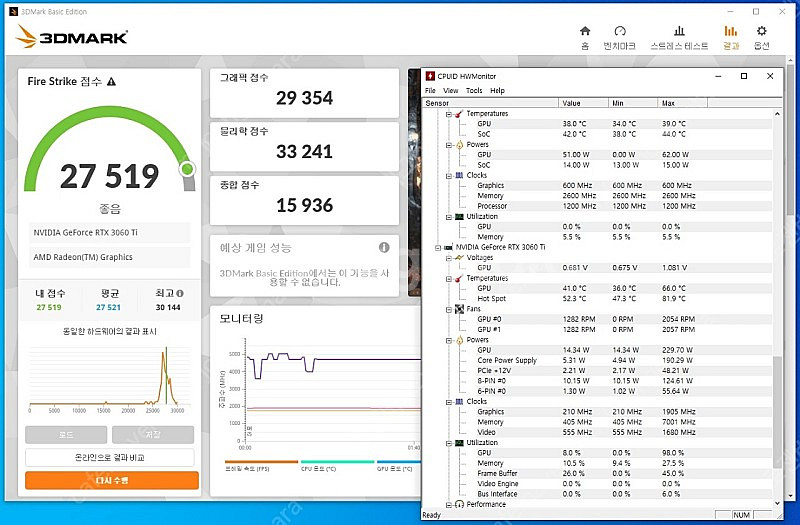Click the NVIDIA GeForce RTX 3060 Ti device icon

click(x=448, y=247)
